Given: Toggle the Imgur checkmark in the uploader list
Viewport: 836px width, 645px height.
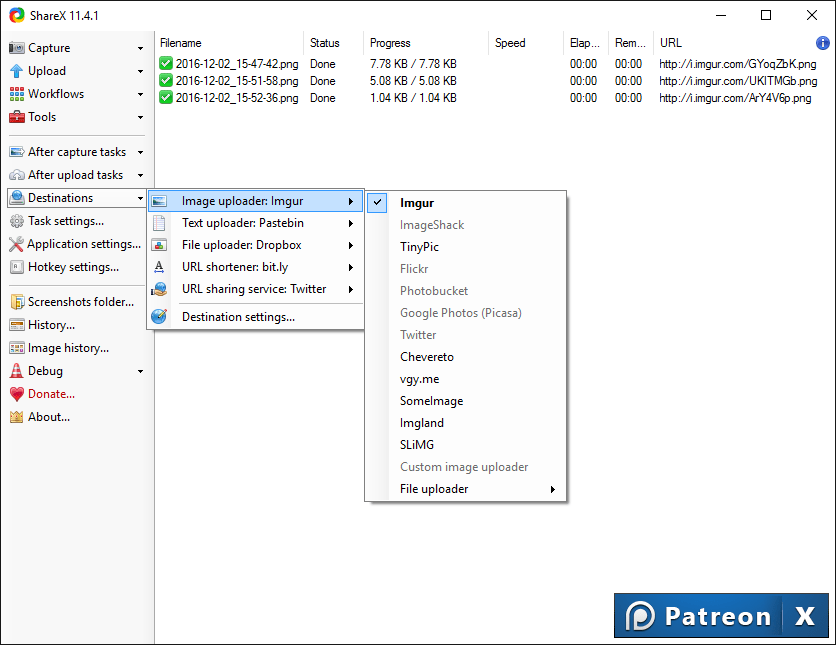Looking at the screenshot, I should [377, 202].
